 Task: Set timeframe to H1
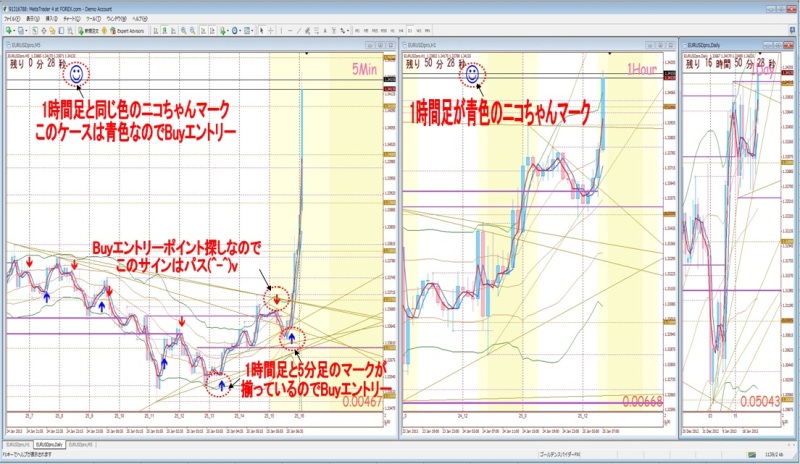pyautogui.click(x=392, y=31)
